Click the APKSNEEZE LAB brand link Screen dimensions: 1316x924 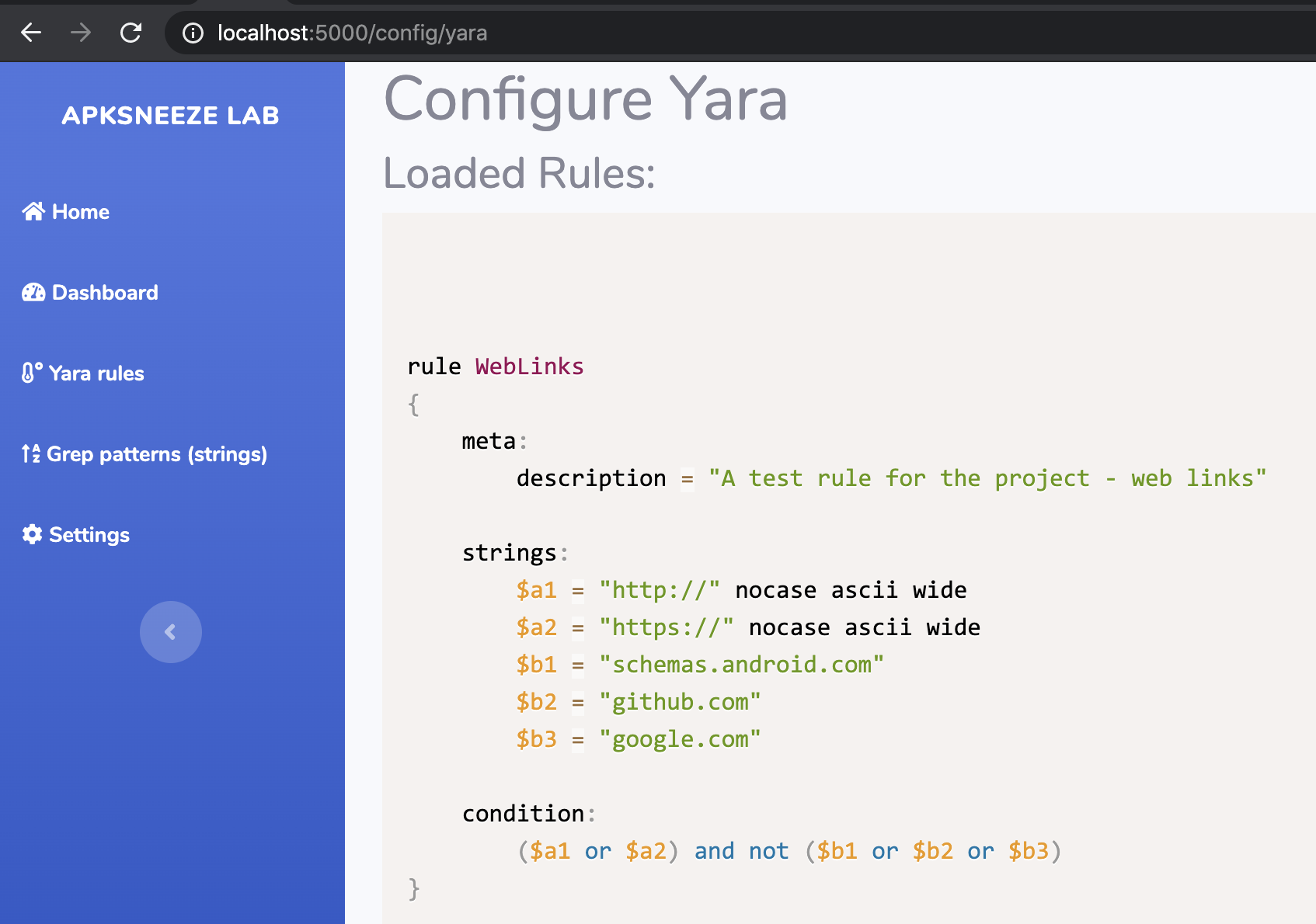coord(171,116)
